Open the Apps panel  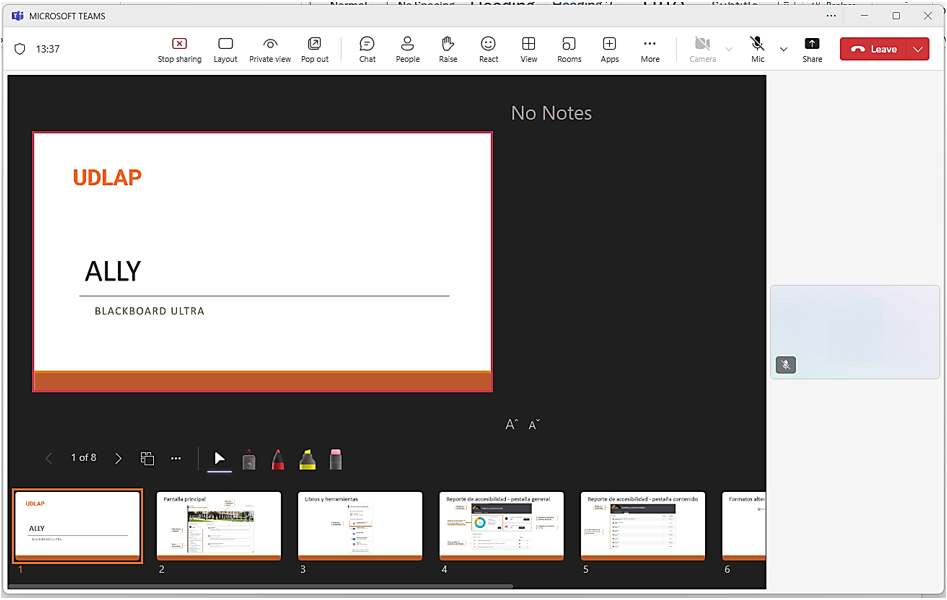point(609,49)
